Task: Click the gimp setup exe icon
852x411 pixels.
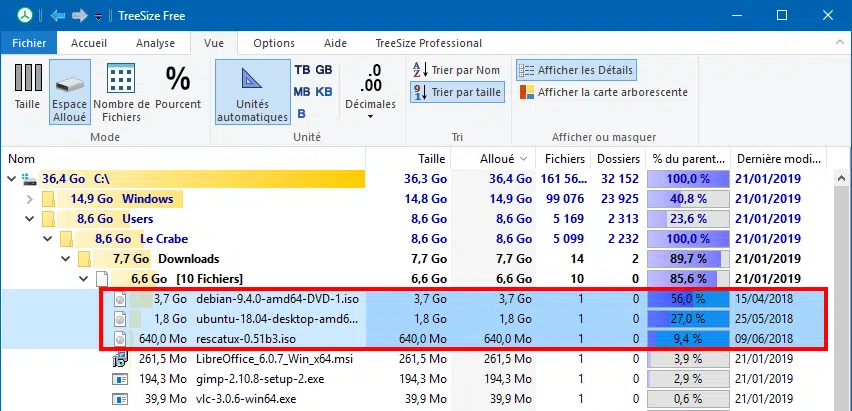Action: (120, 379)
